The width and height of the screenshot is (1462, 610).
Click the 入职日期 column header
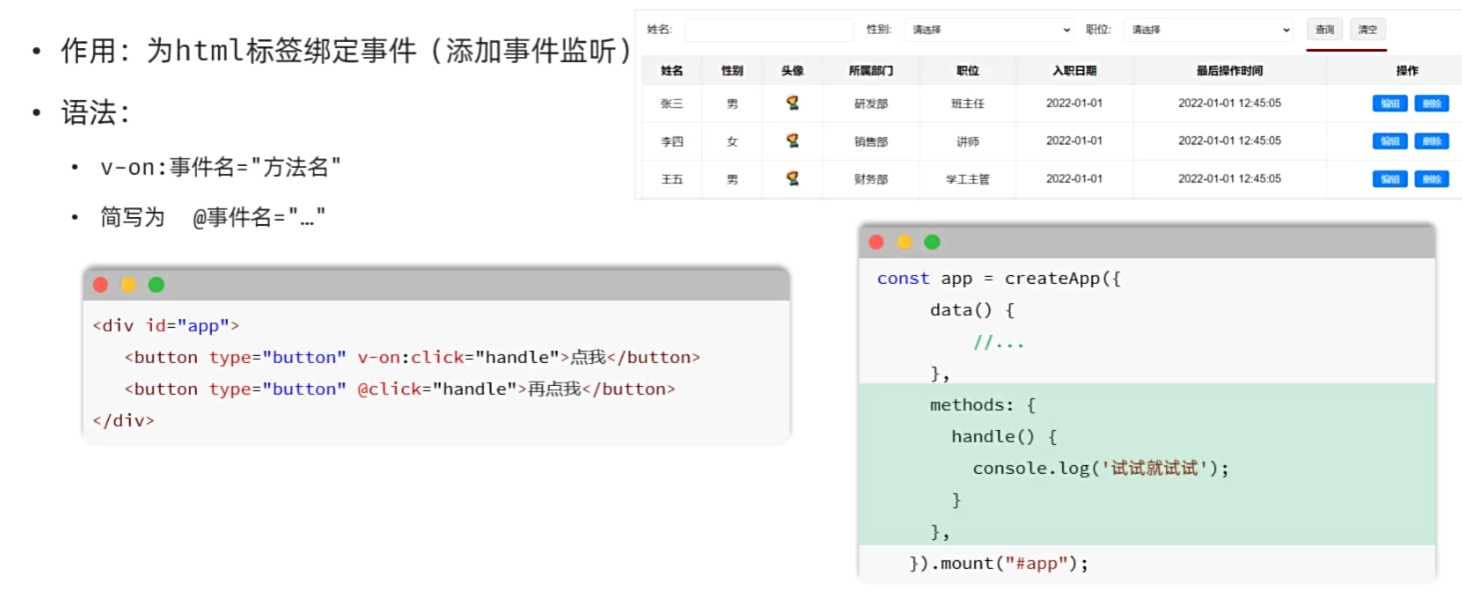pyautogui.click(x=1074, y=71)
